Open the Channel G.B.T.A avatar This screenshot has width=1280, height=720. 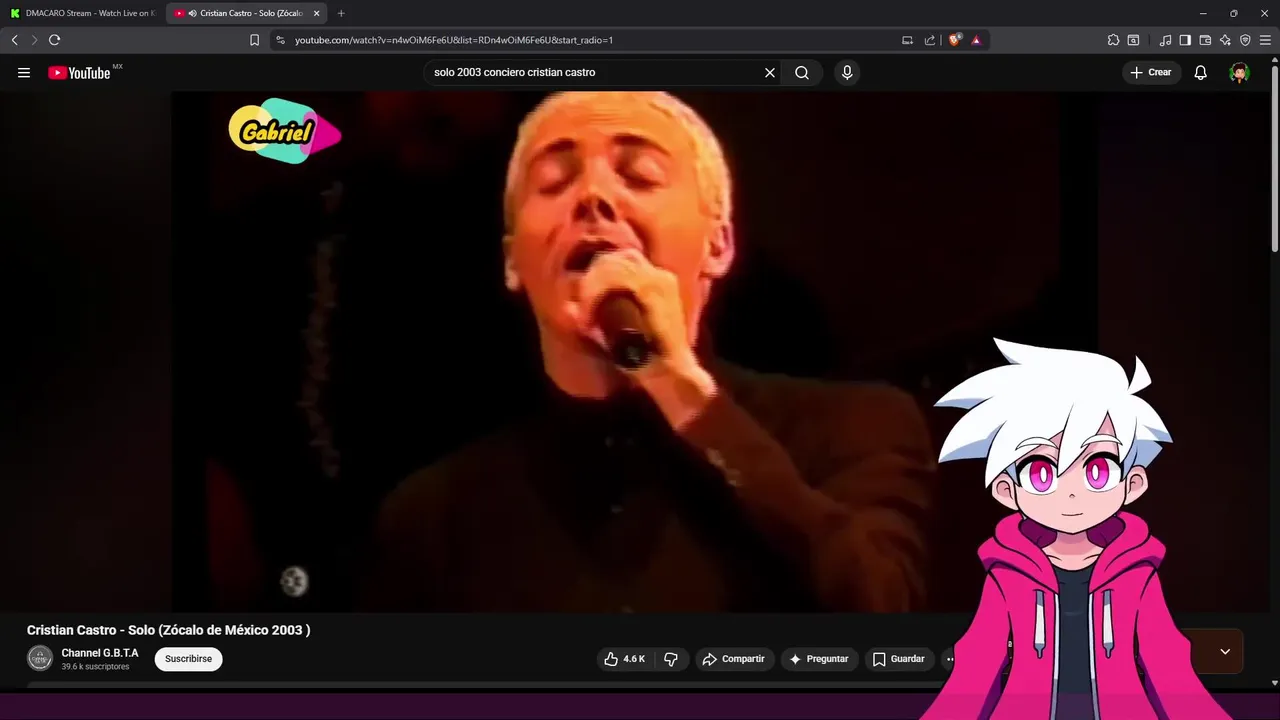(x=40, y=658)
